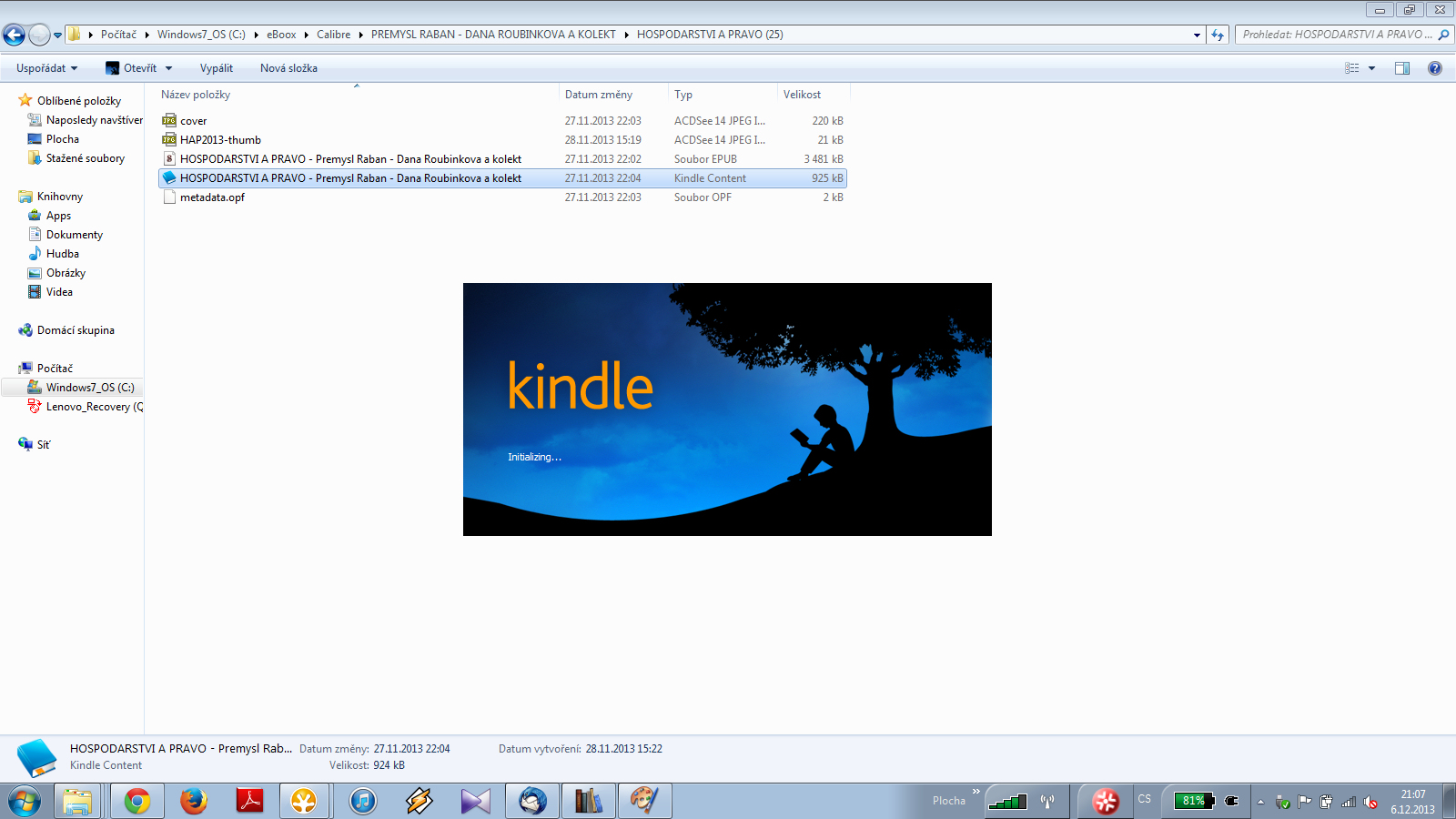Sort by Typ column header

pos(683,95)
